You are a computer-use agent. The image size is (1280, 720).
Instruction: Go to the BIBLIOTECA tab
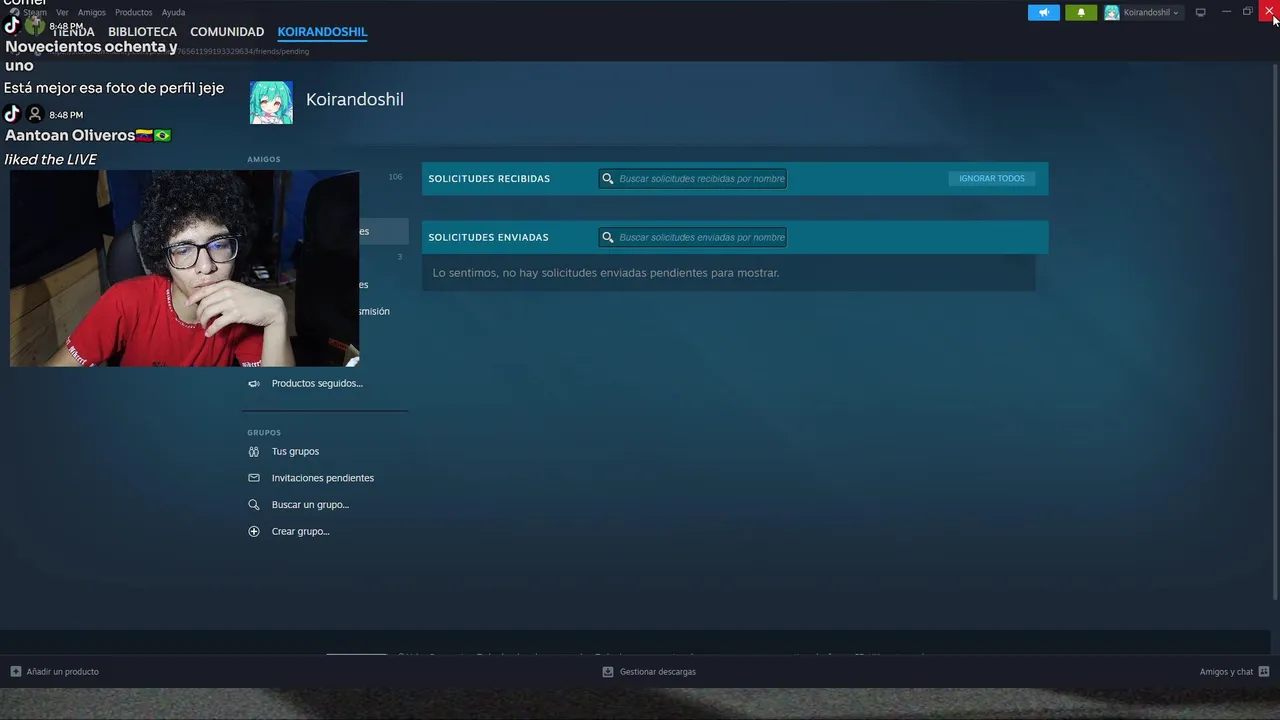click(x=142, y=32)
